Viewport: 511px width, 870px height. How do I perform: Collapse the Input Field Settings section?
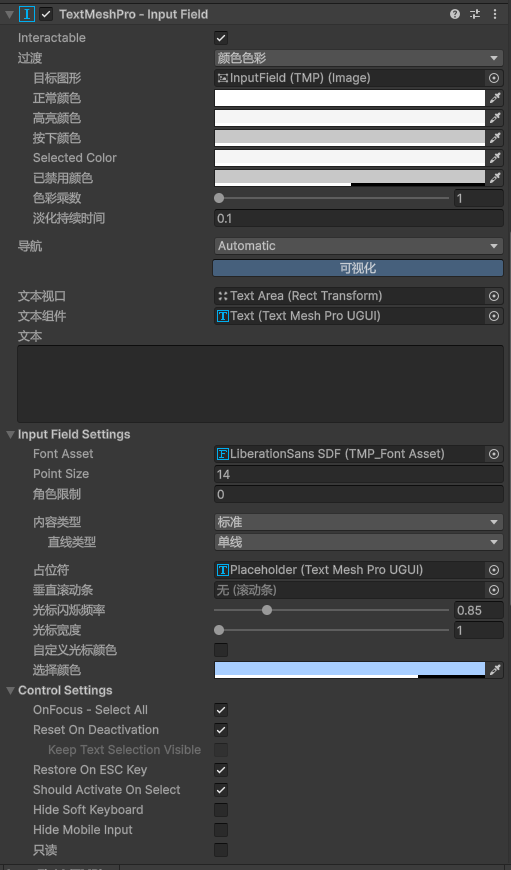tap(10, 434)
